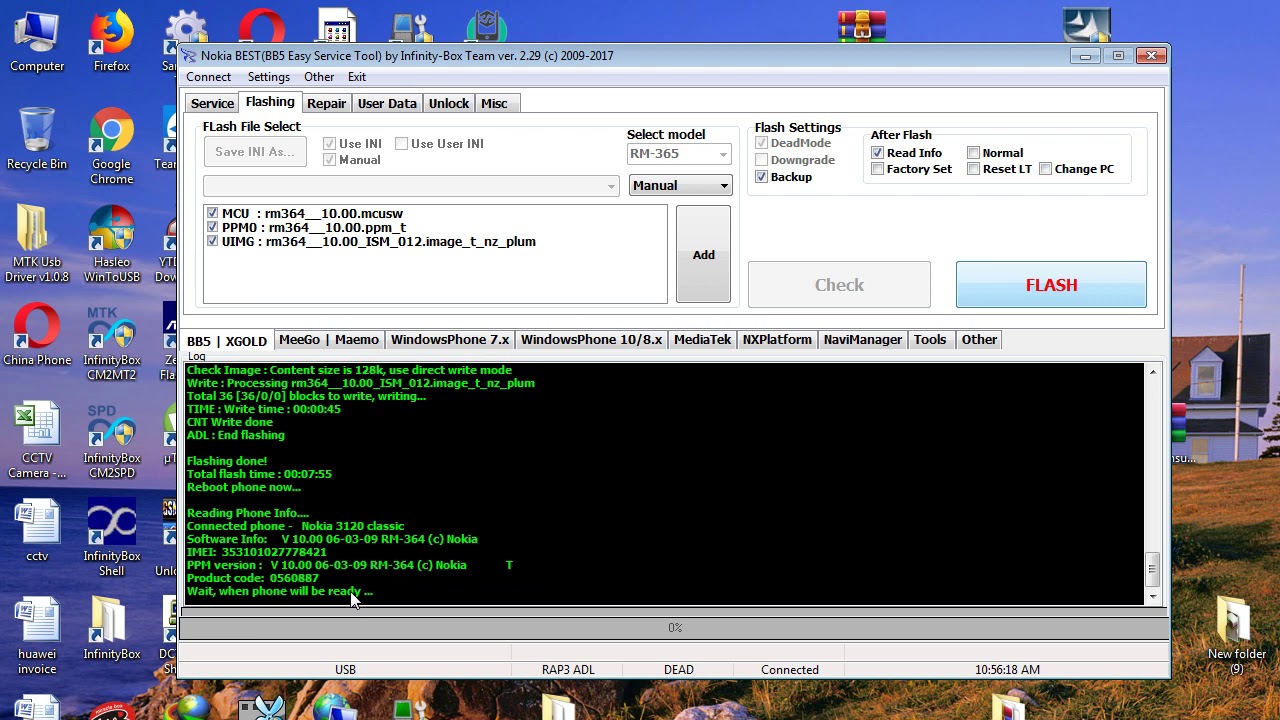Image resolution: width=1280 pixels, height=720 pixels.
Task: Switch to the Unlock tab
Action: coord(449,103)
